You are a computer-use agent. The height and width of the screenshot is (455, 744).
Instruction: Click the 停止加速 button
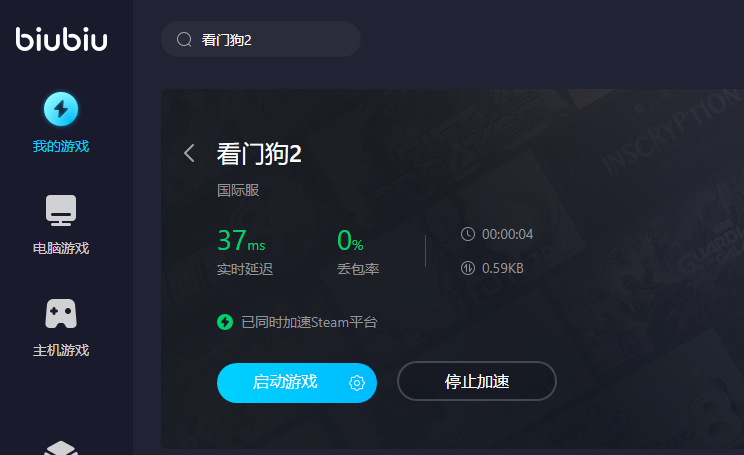click(477, 381)
